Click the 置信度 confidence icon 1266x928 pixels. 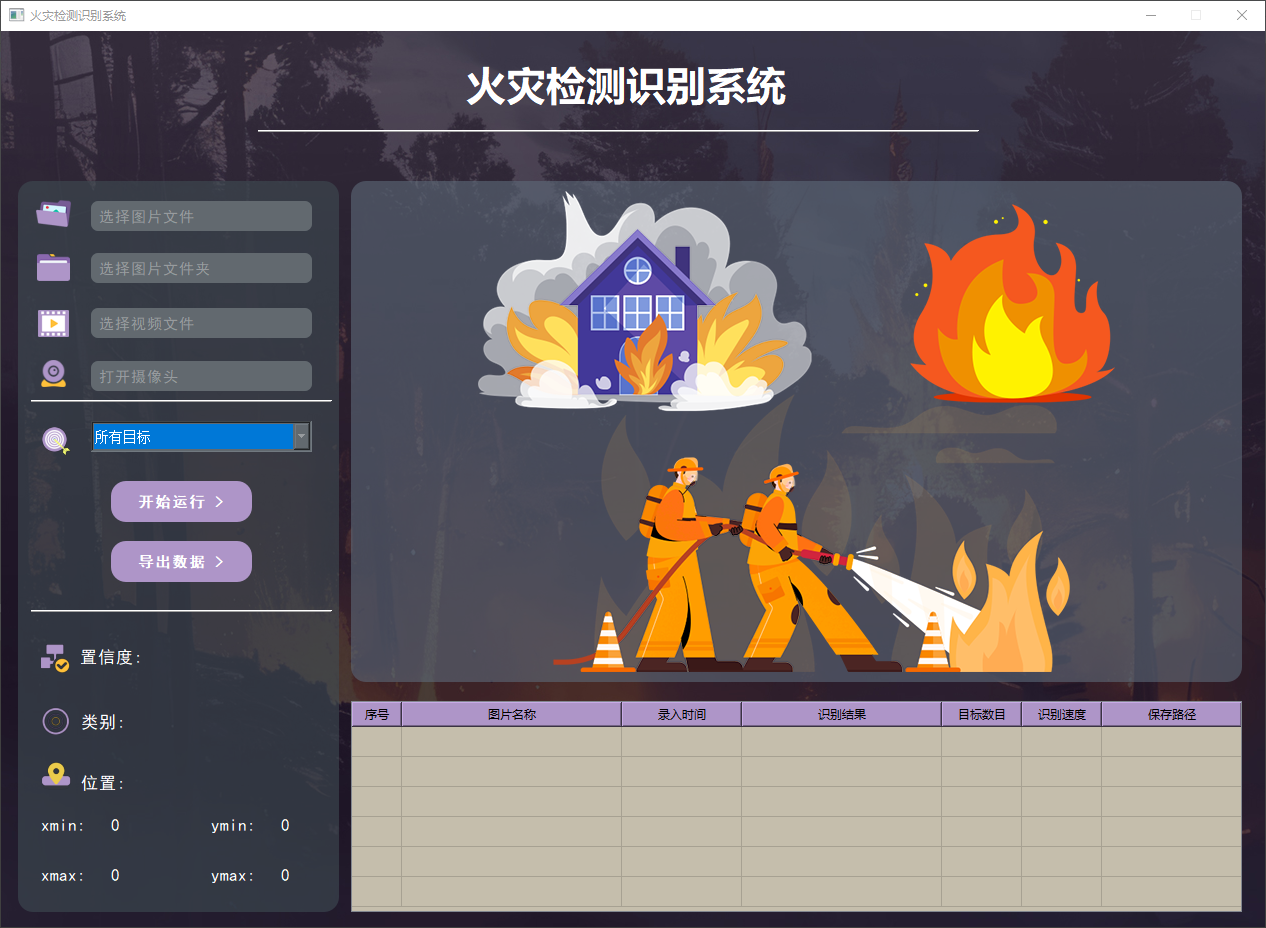55,657
